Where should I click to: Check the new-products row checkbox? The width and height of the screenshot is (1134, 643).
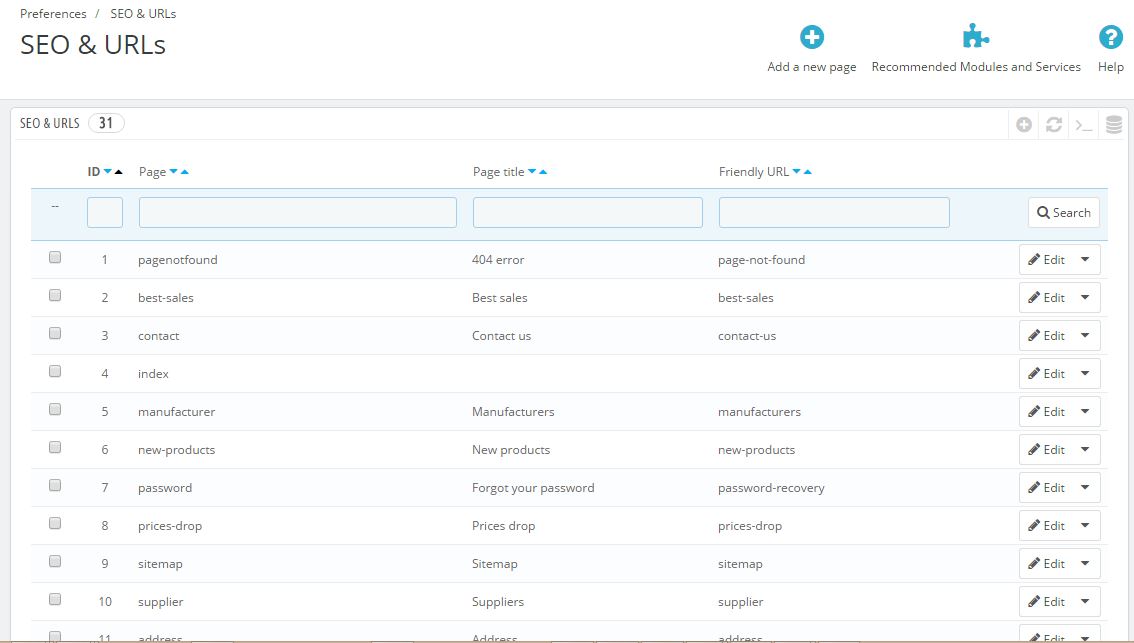[x=55, y=447]
